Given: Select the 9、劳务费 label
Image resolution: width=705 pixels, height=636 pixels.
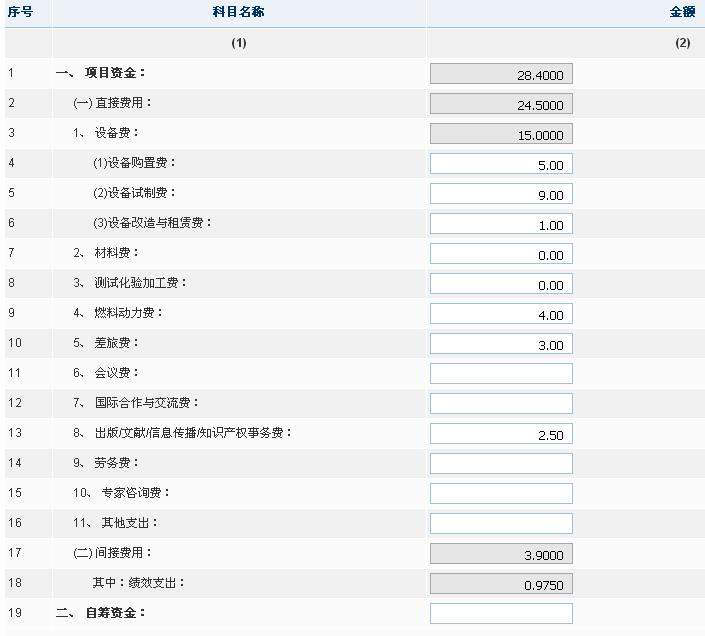Looking at the screenshot, I should coord(106,463).
